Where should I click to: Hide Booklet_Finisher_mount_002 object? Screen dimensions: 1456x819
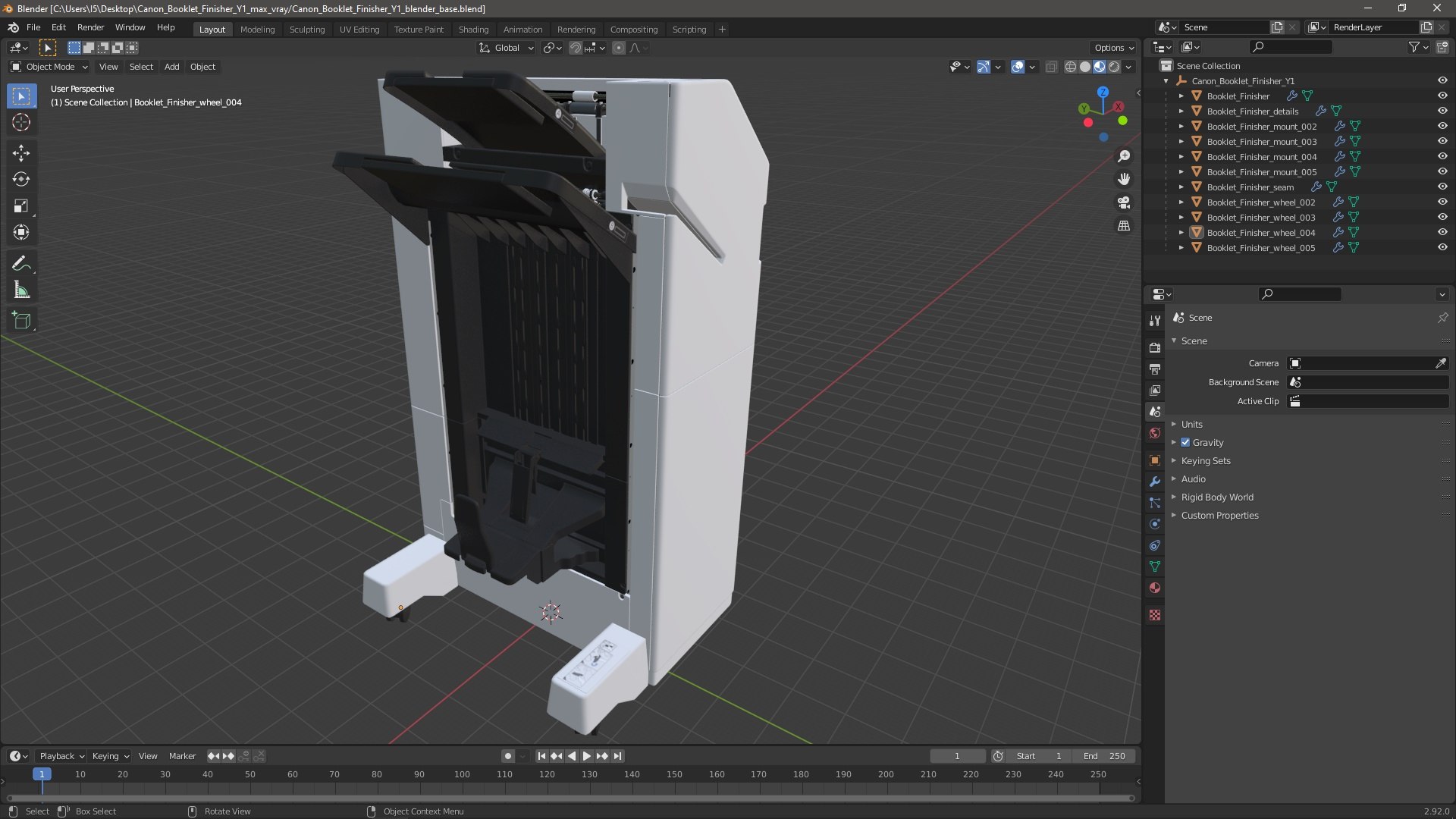tap(1442, 126)
